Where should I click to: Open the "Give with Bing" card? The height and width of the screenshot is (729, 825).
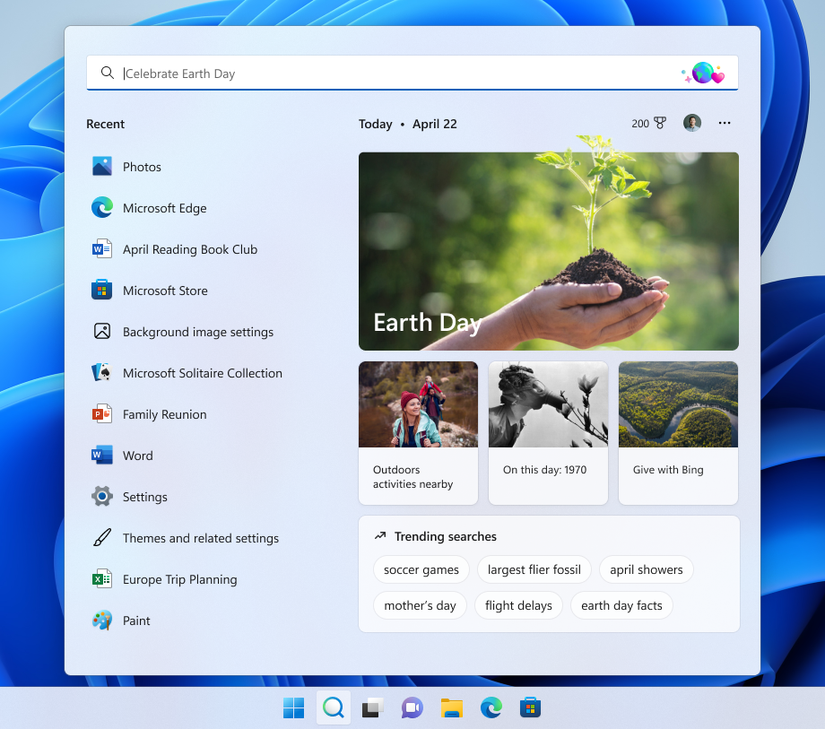(678, 432)
